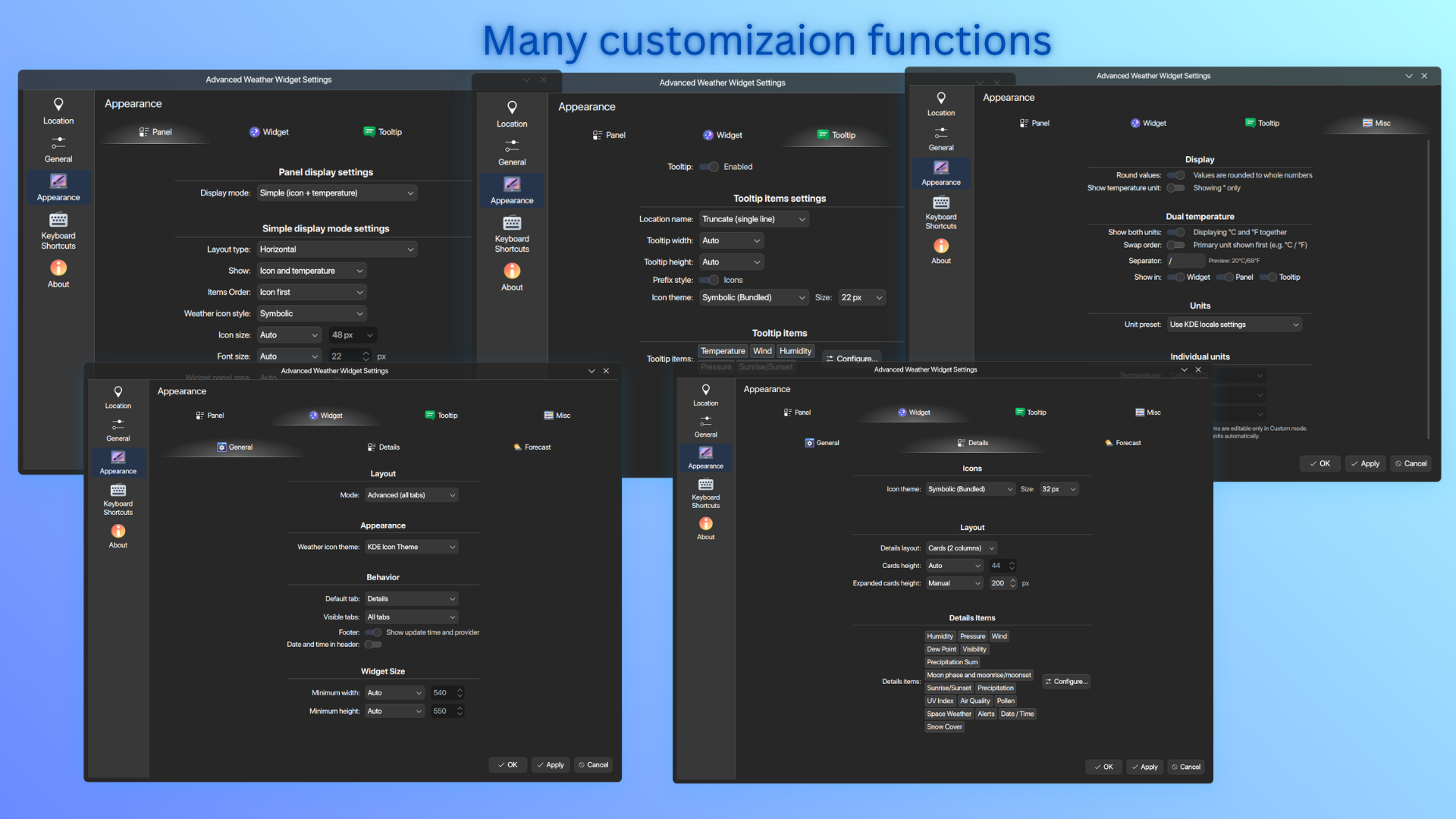Toggle Prefix style Icons switch
The height and width of the screenshot is (819, 1456).
coord(710,280)
